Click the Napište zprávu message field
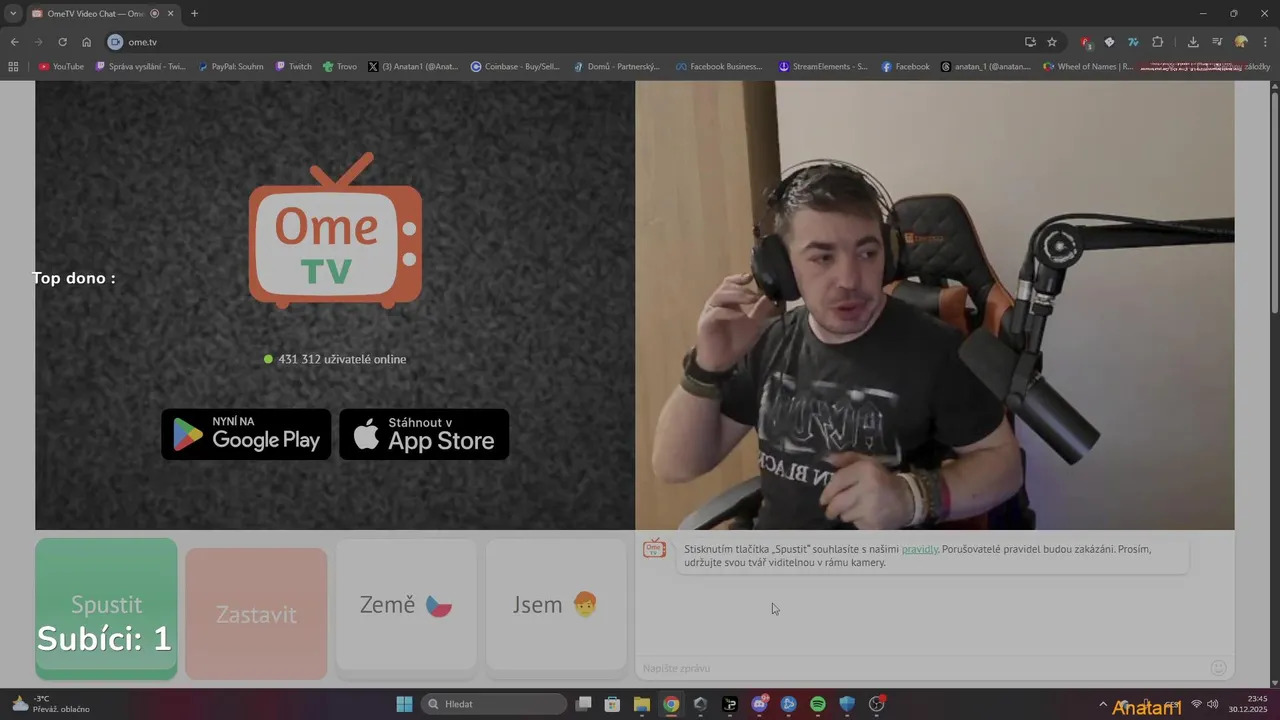 (x=920, y=668)
